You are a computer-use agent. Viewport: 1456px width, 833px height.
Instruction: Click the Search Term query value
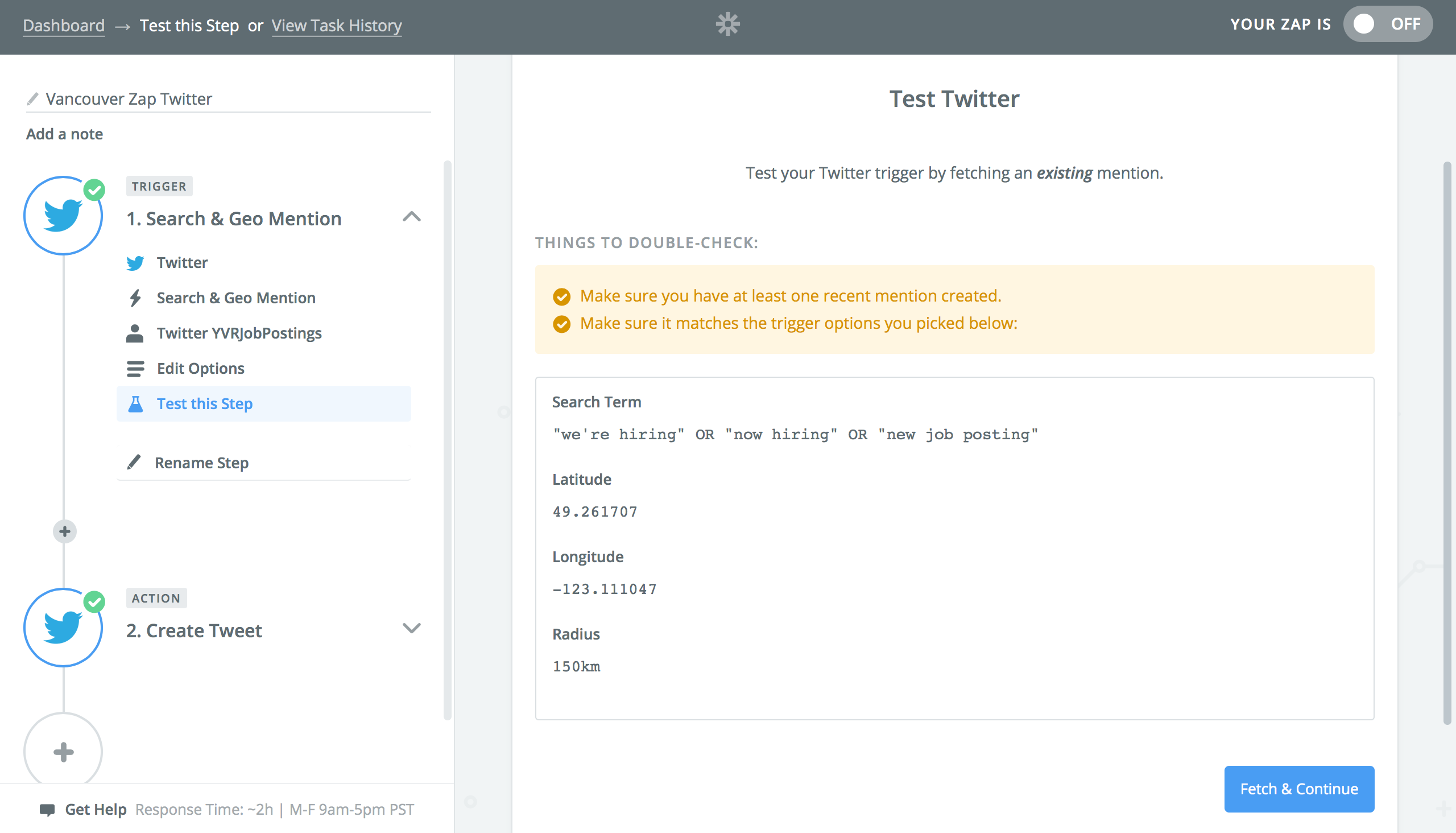795,435
